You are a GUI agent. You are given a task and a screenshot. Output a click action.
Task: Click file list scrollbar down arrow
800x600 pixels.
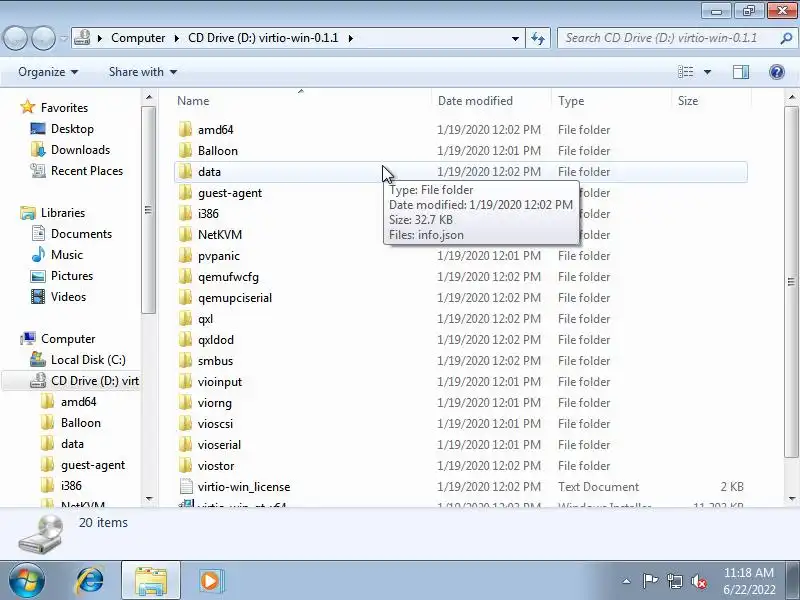coord(791,498)
